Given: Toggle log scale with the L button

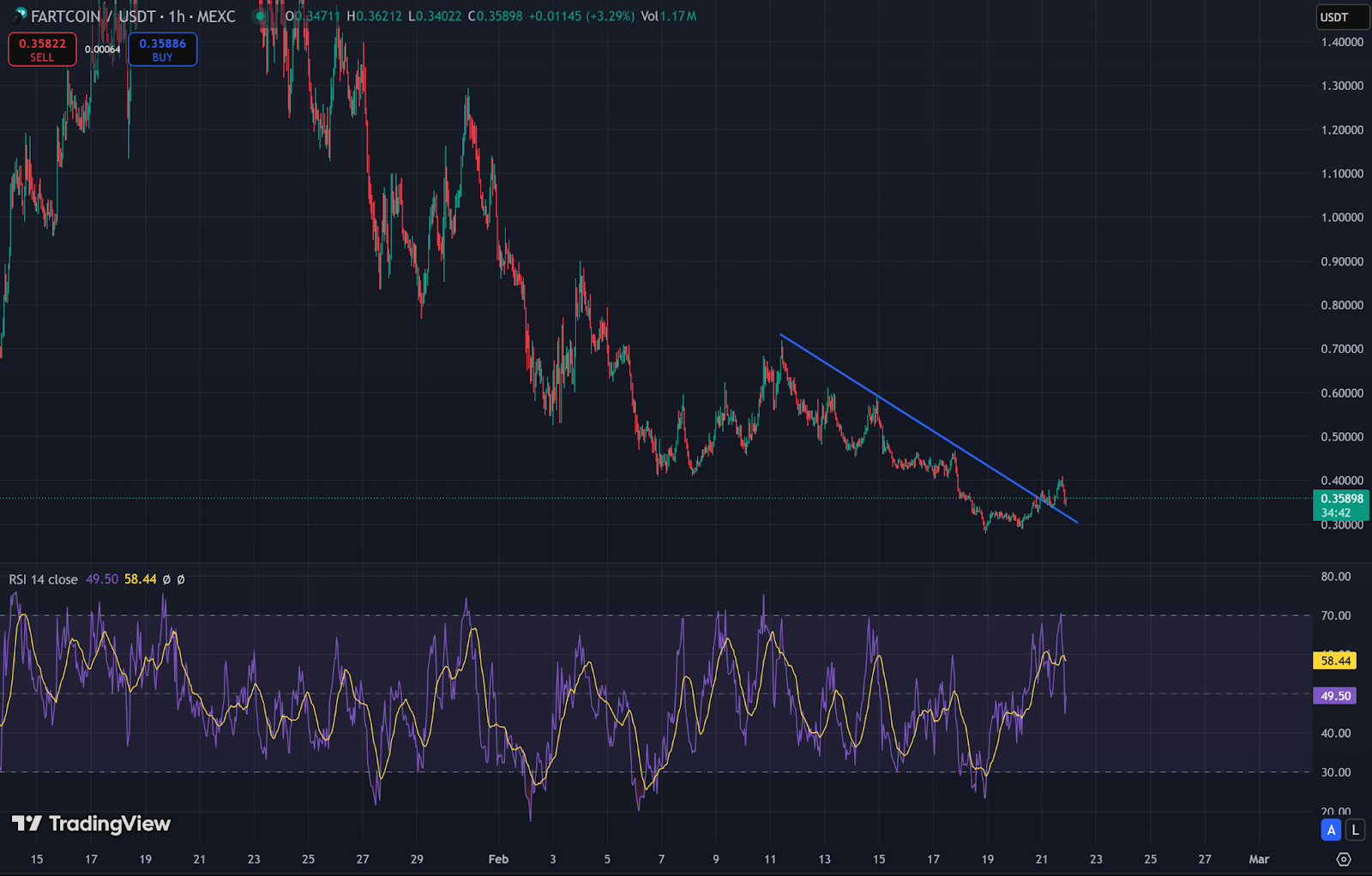Looking at the screenshot, I should click(x=1355, y=830).
